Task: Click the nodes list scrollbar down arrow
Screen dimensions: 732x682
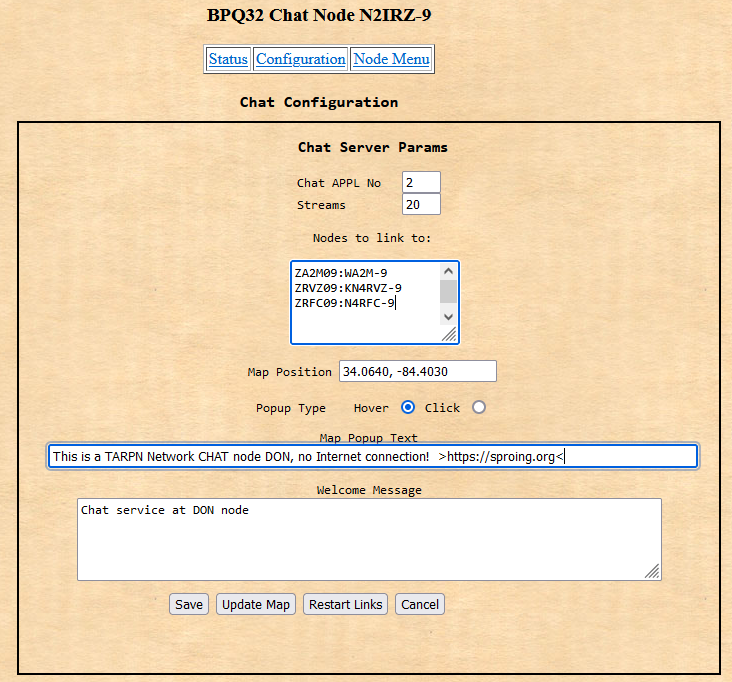Action: point(449,317)
